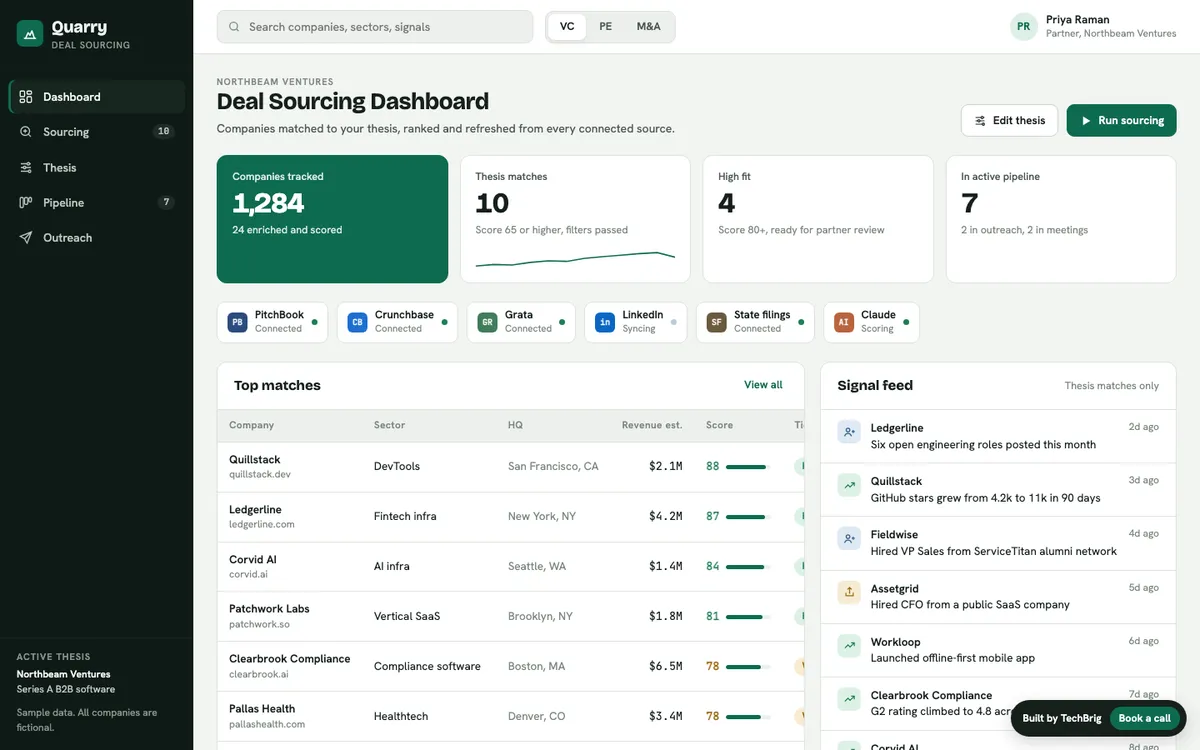Open the High fit card

(x=818, y=219)
